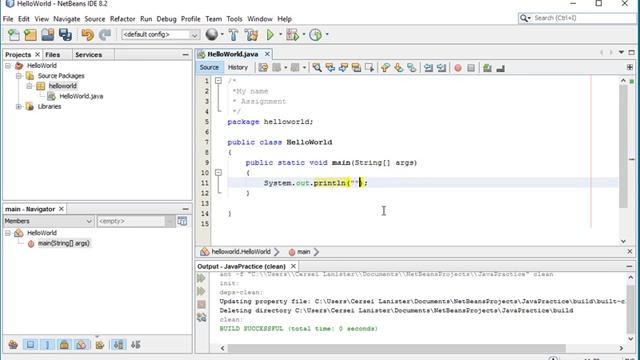Open the Run Project dropdown arrow
Screen dimensions: 640x360
coord(280,35)
